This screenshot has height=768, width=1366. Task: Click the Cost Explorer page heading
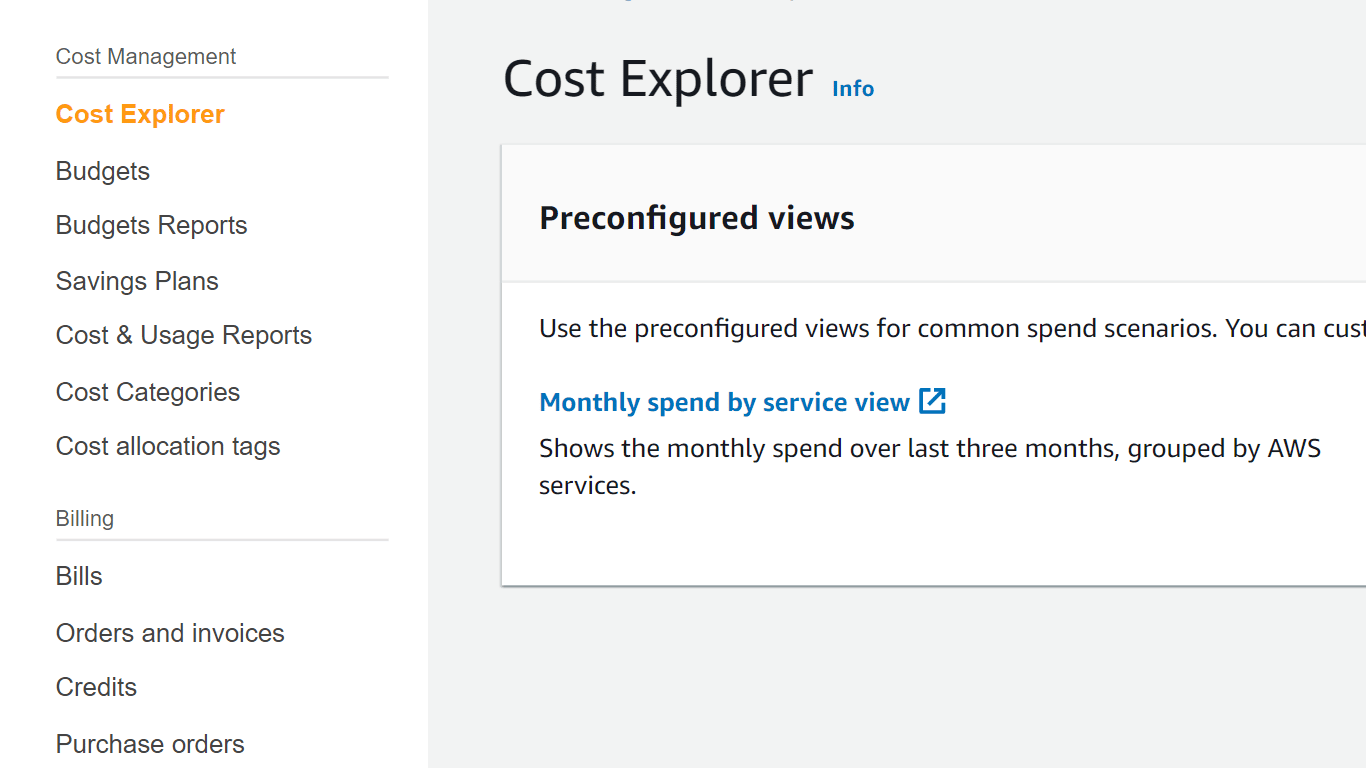pyautogui.click(x=657, y=78)
